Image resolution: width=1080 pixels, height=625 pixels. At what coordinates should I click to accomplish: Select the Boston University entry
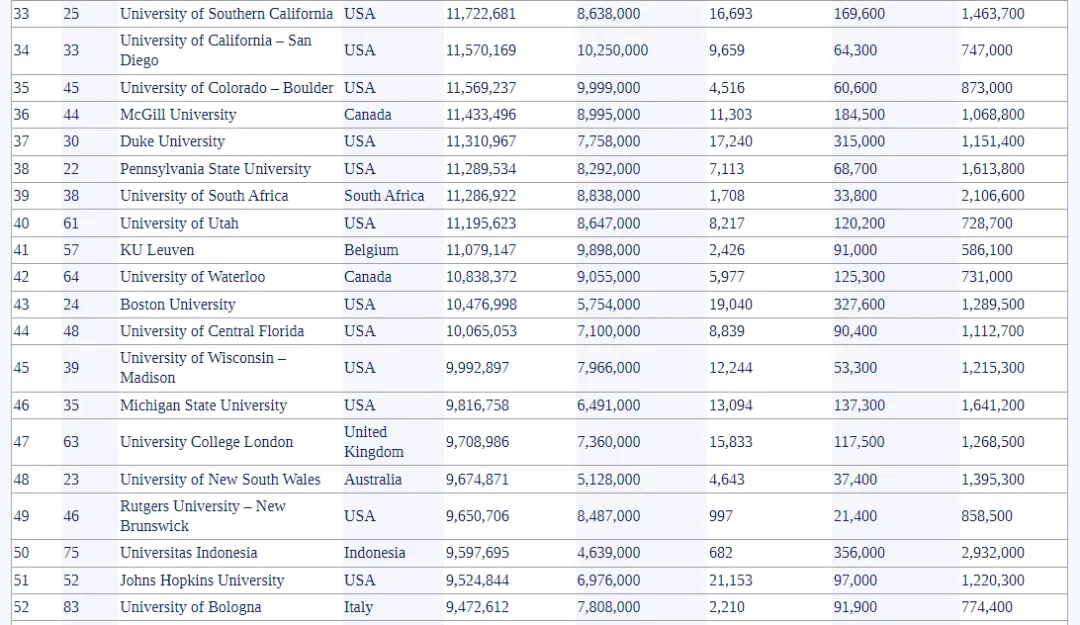177,304
